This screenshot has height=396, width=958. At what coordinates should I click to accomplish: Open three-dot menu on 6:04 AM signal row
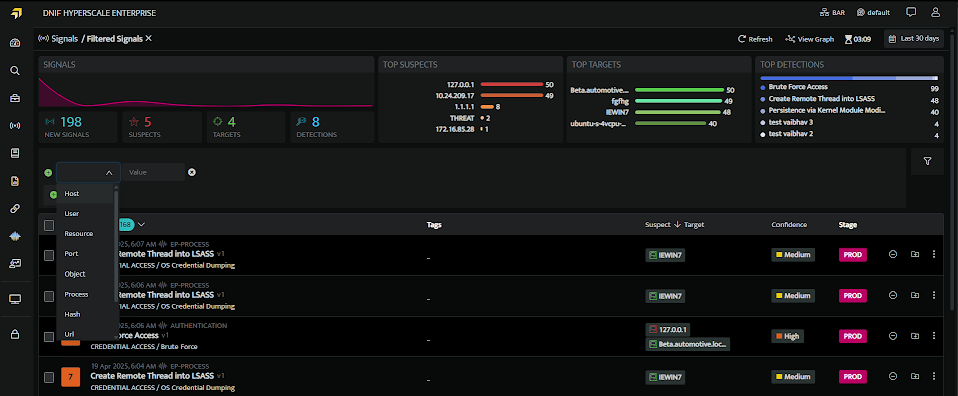coord(934,376)
